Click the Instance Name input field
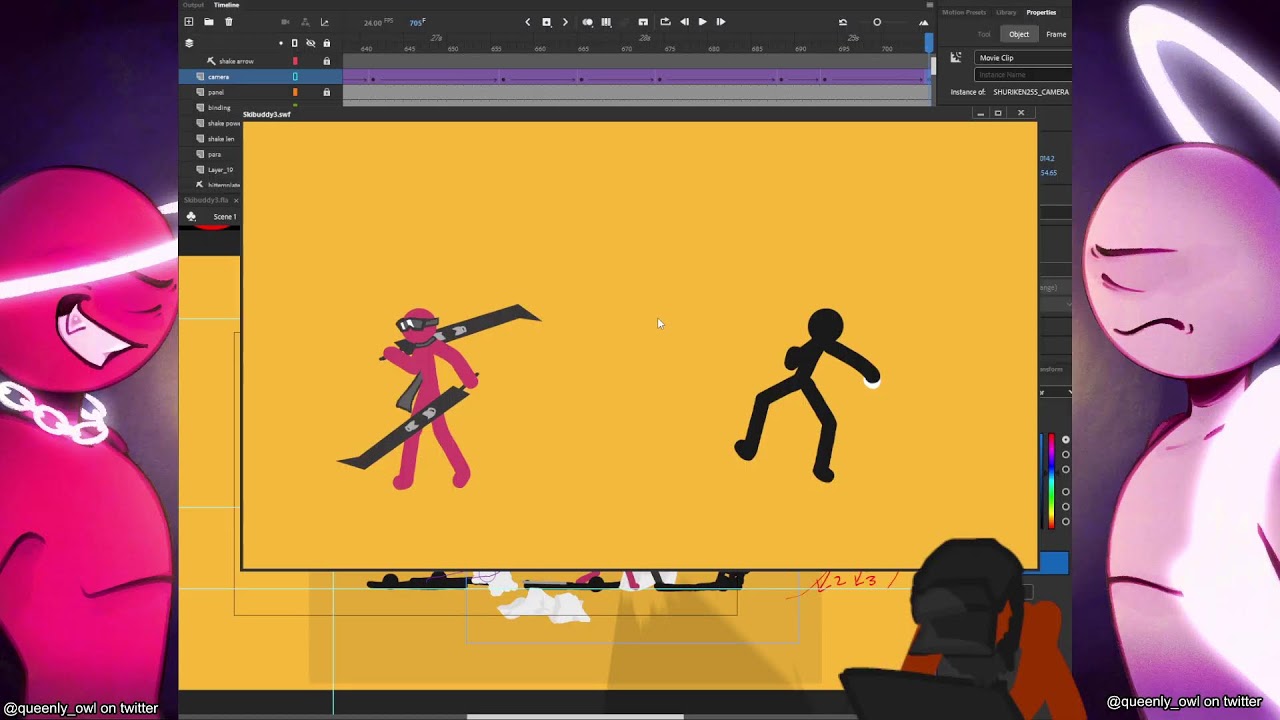 coord(1023,74)
